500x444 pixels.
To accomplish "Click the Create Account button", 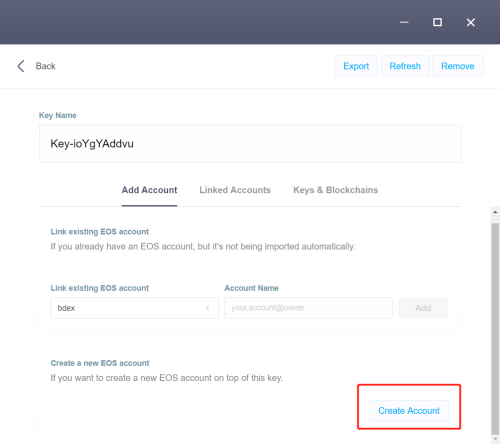I will (409, 411).
